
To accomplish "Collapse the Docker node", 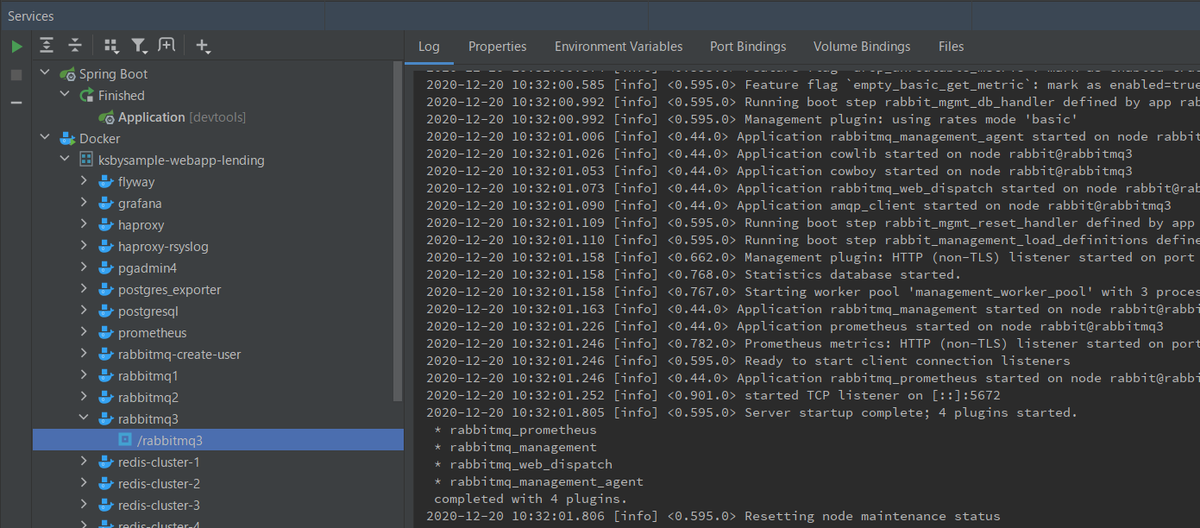I will coord(45,138).
